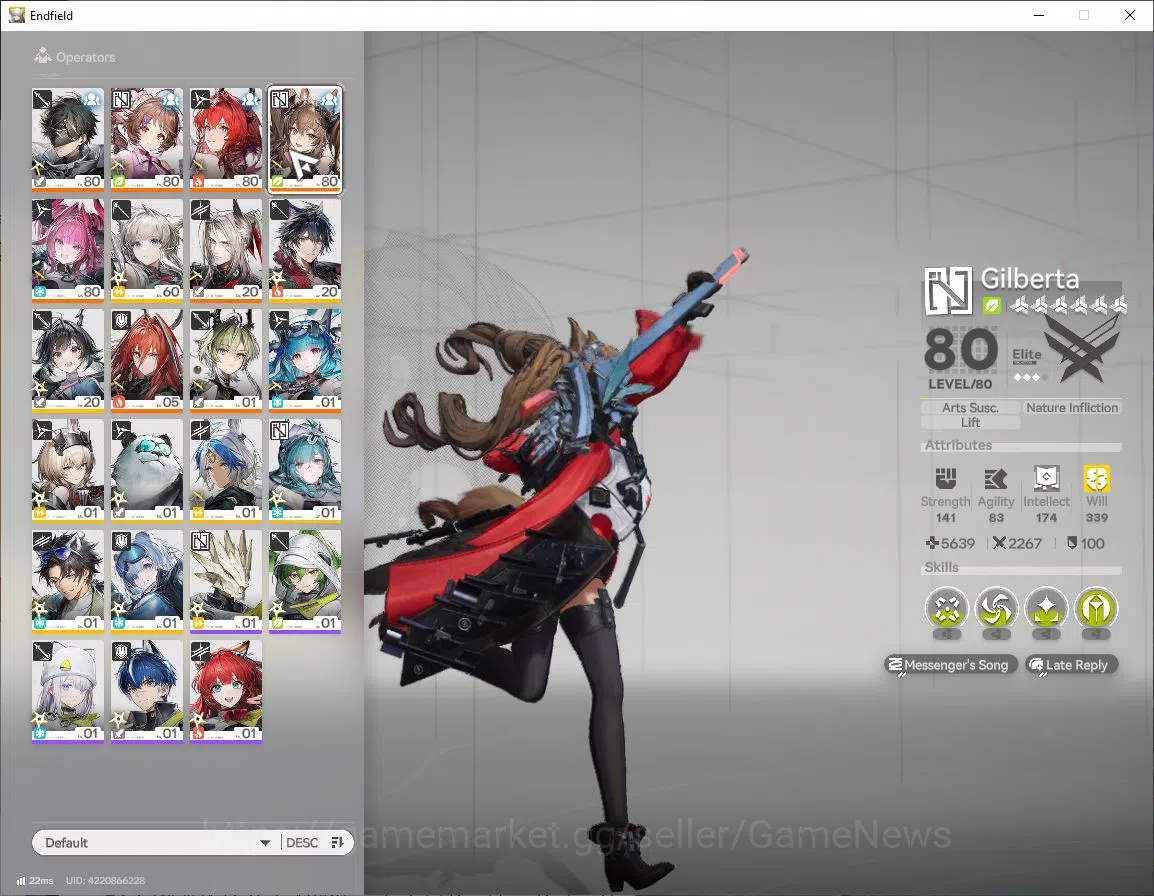Image resolution: width=1154 pixels, height=896 pixels.
Task: Click the Nature Infliction tag
Action: pos(1072,407)
